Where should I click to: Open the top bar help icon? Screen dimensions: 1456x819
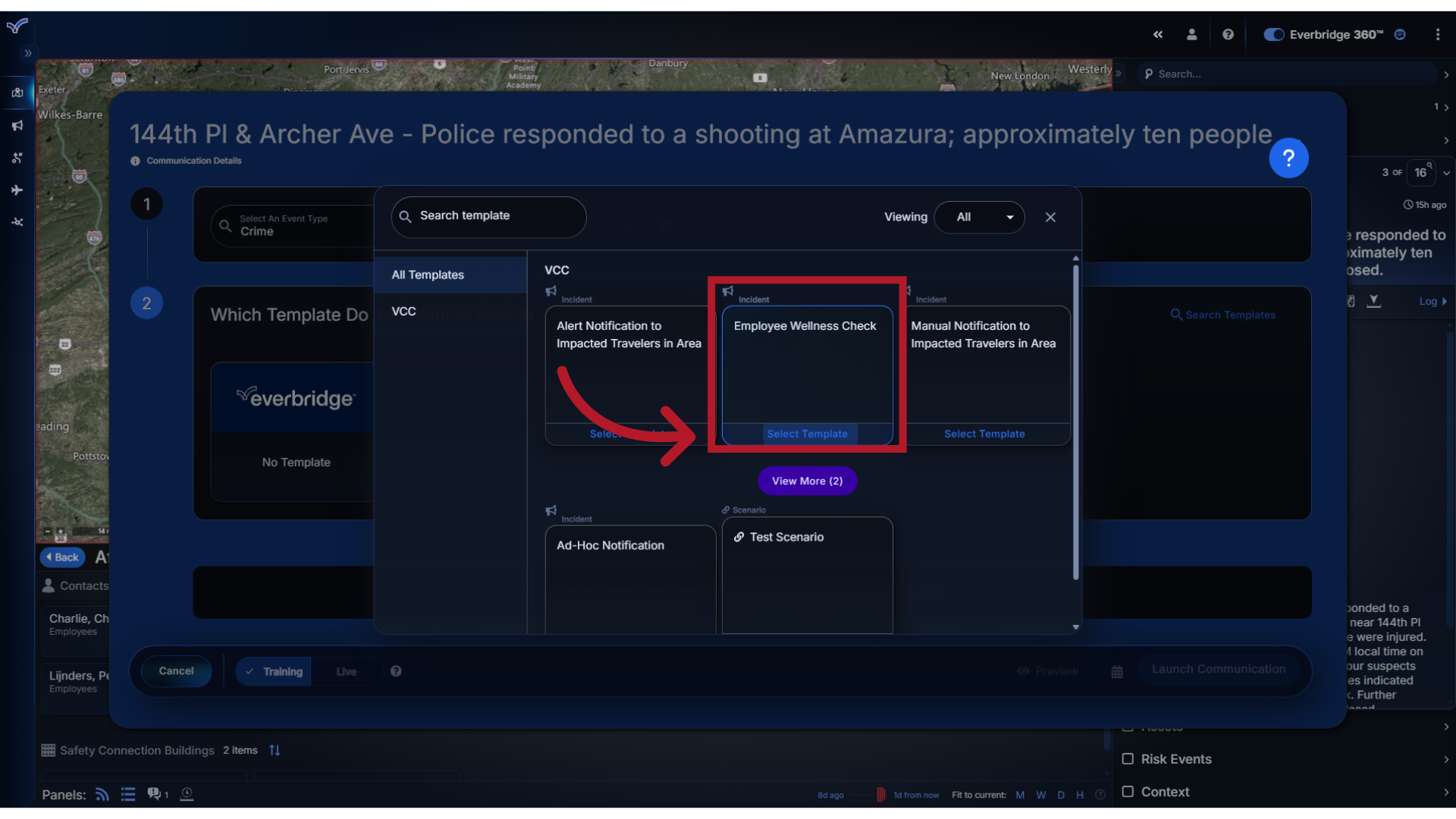1228,35
